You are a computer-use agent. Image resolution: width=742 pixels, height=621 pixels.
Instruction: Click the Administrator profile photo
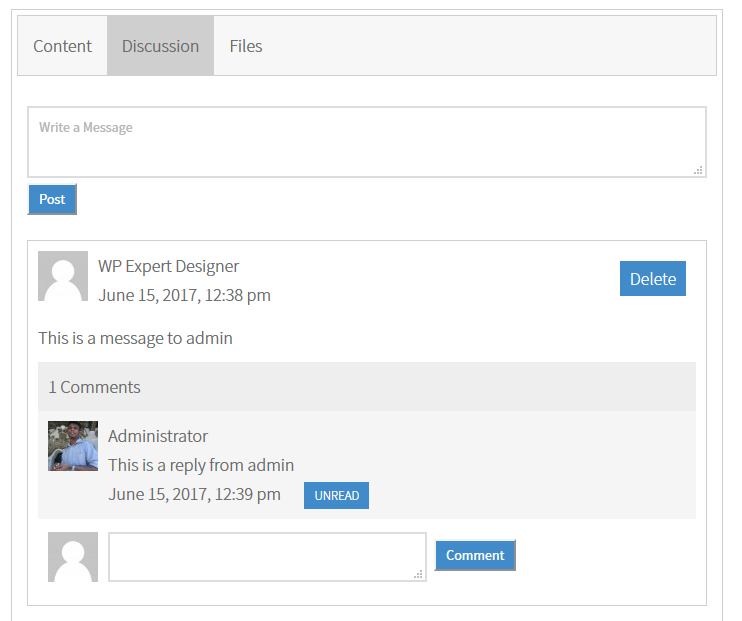(x=73, y=446)
